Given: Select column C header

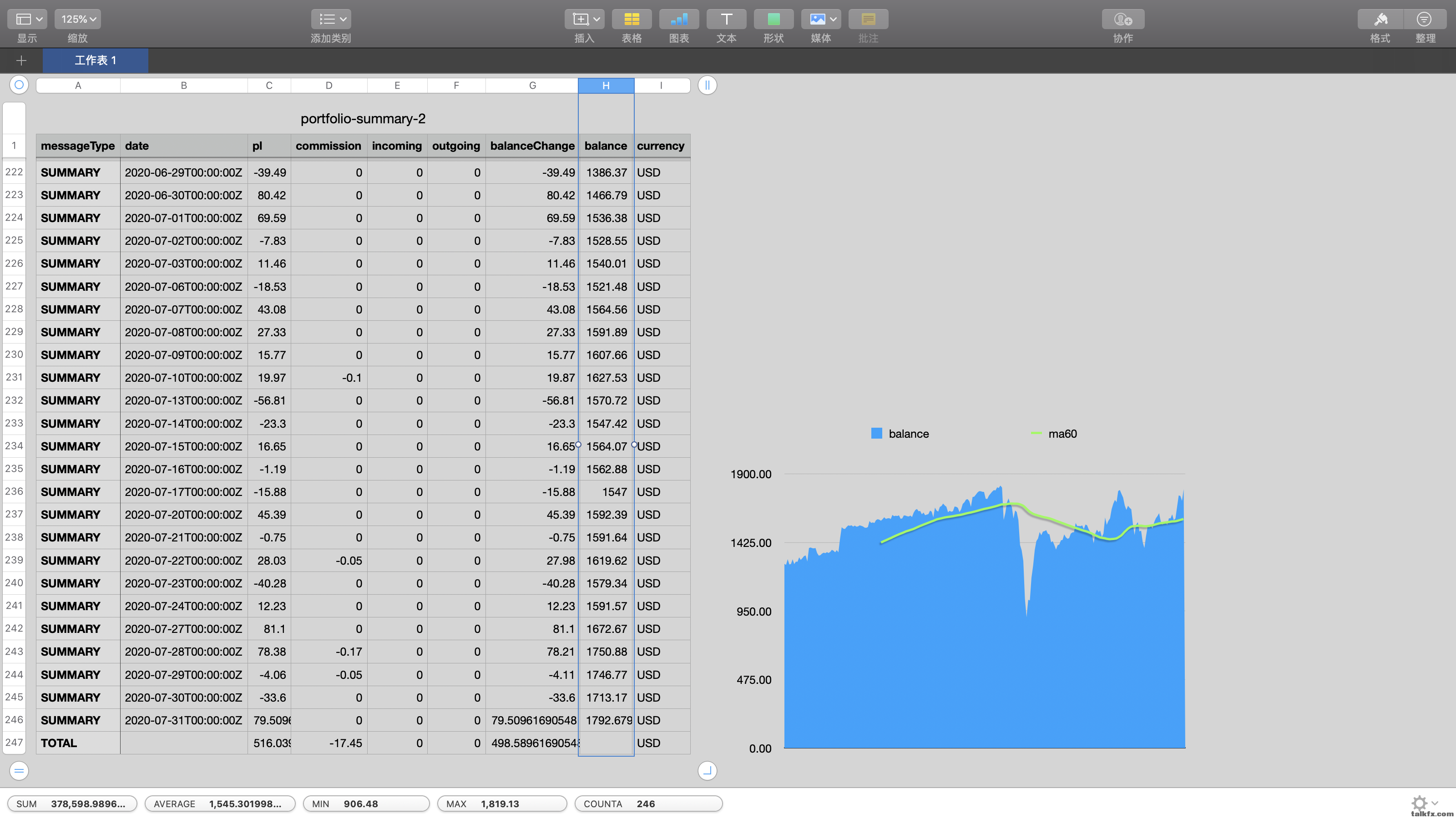Looking at the screenshot, I should tap(269, 86).
